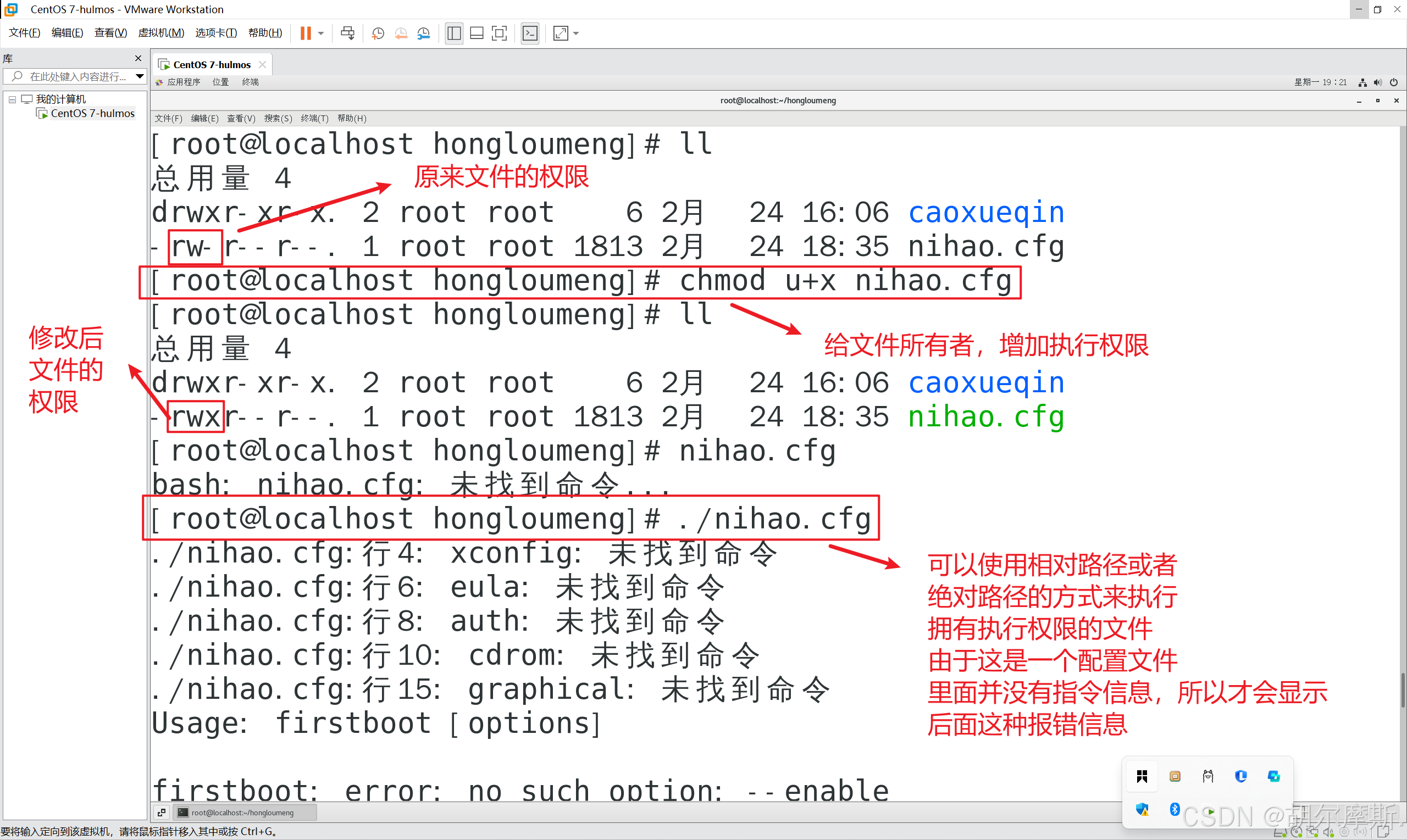Viewport: 1407px width, 840px height.
Task: Select the CentOS 7-hulmos tab
Action: (211, 64)
